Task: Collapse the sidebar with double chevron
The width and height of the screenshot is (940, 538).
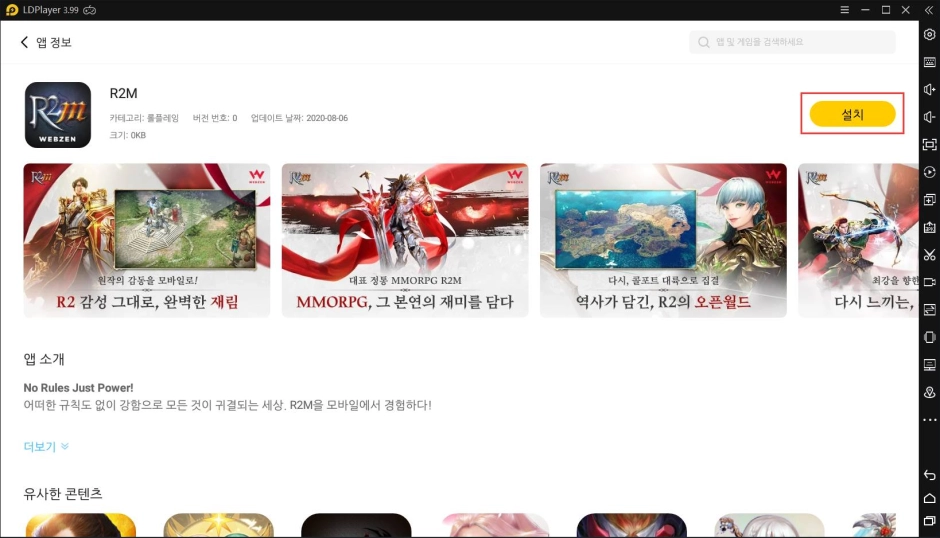Action: (x=929, y=10)
